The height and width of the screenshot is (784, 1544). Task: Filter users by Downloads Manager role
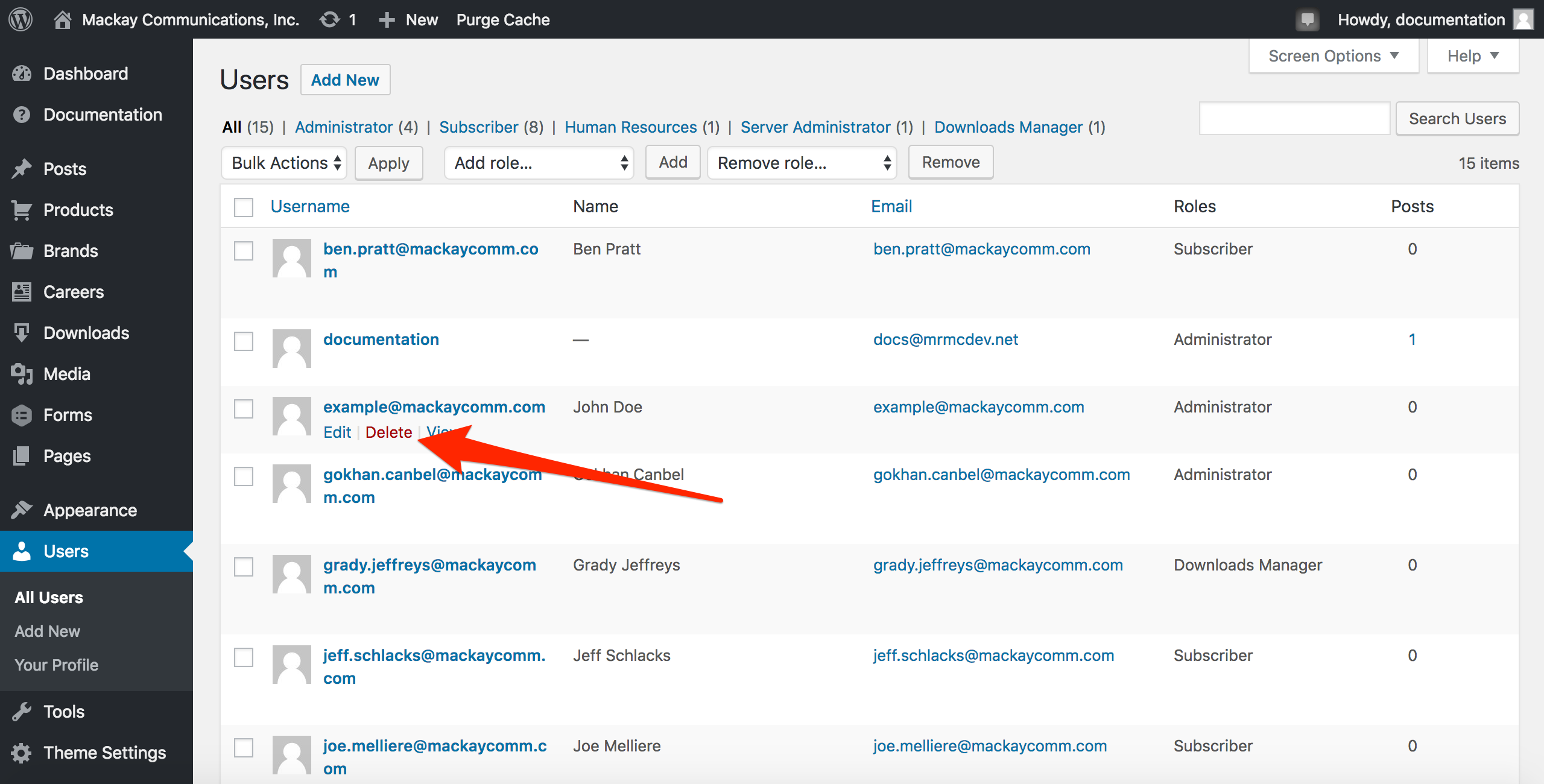point(1008,127)
